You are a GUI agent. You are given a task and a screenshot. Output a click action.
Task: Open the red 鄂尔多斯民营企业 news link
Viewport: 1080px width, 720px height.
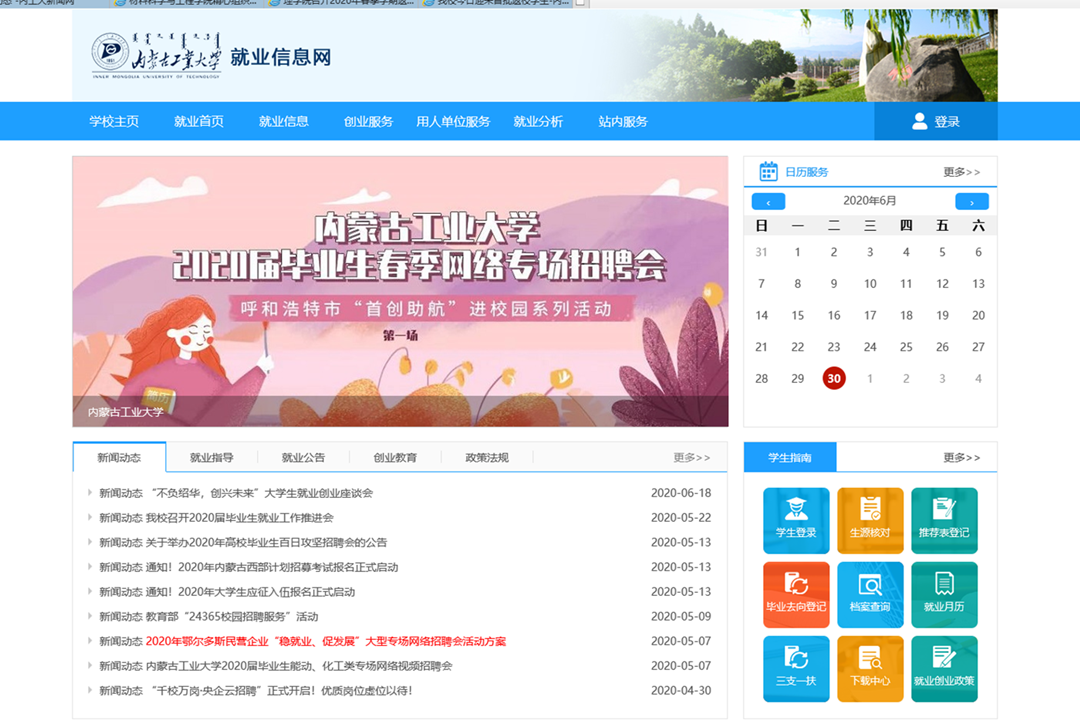(326, 641)
